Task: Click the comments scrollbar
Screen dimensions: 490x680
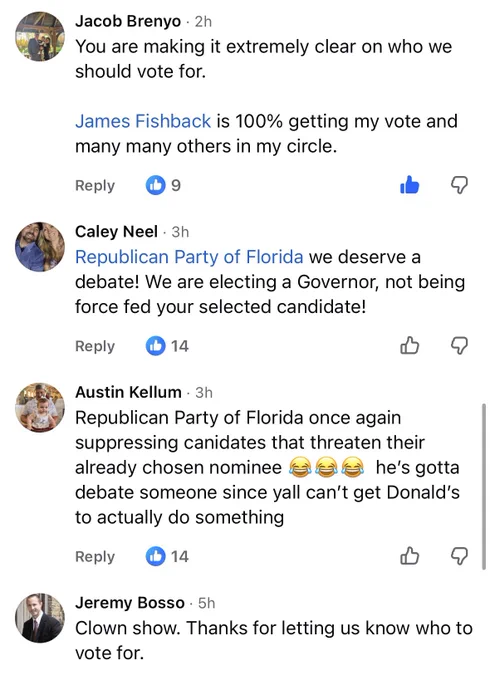Action: (x=483, y=487)
